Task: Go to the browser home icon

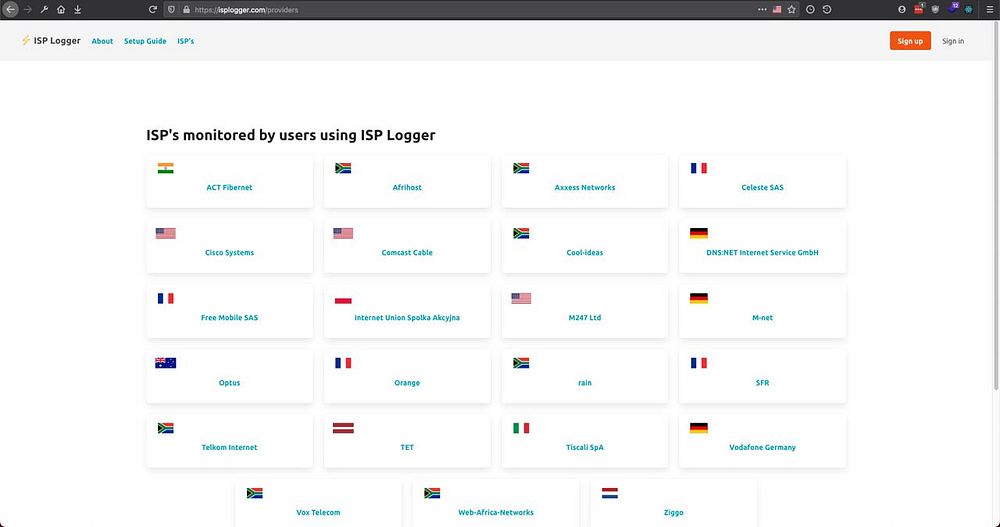Action: tap(61, 10)
